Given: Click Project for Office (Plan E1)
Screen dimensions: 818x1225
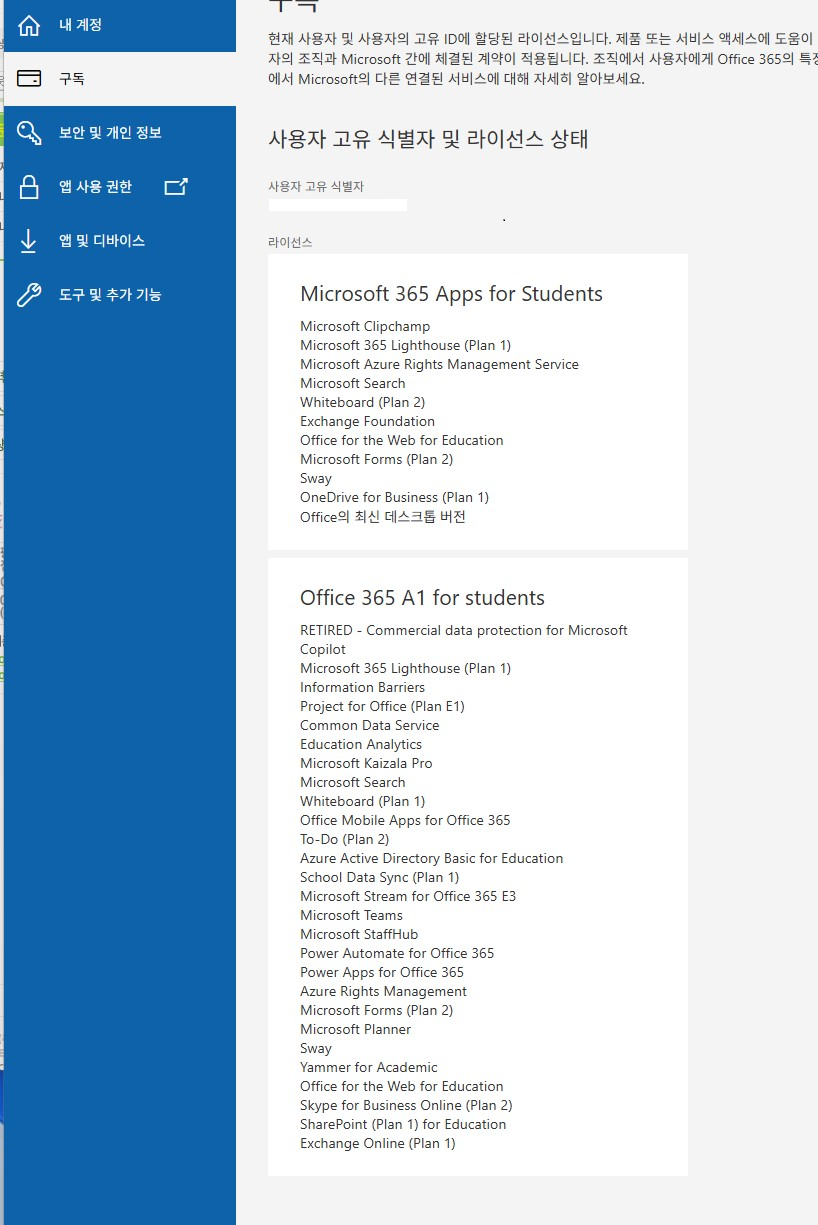Looking at the screenshot, I should (382, 706).
